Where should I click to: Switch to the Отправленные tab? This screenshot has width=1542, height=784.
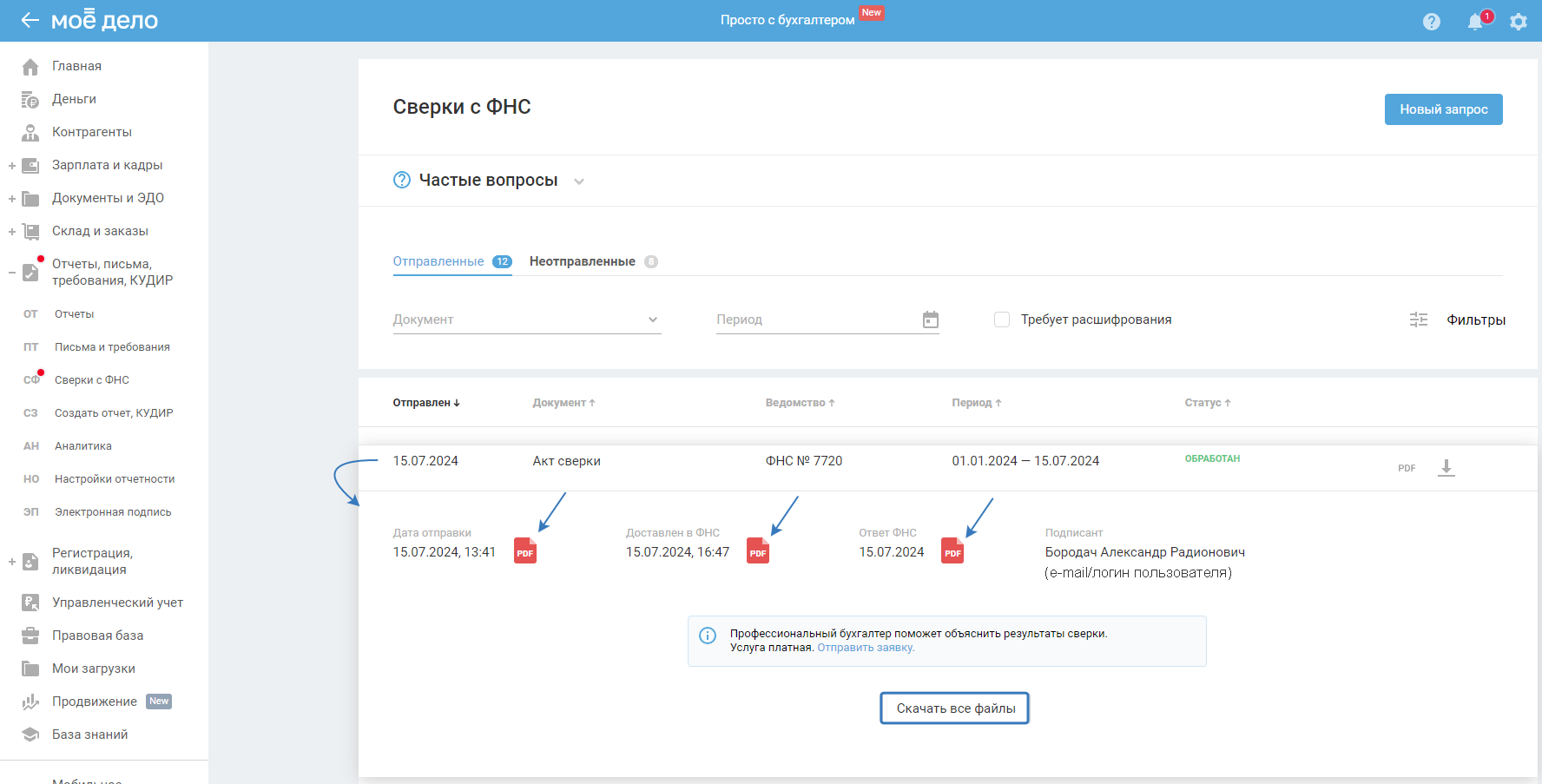coord(452,261)
